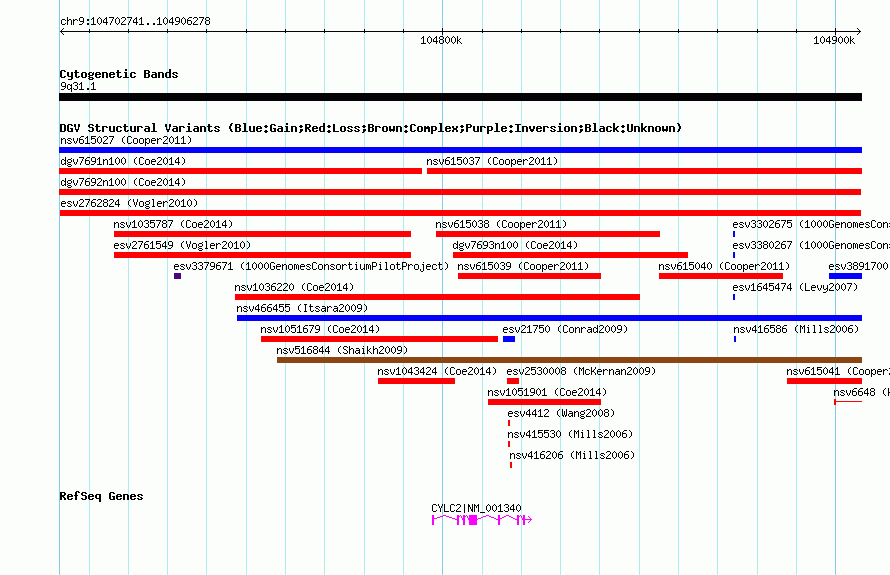Viewport: 890px width, 575px height.
Task: Click the nsv6648 variant label
Action: tap(861, 392)
